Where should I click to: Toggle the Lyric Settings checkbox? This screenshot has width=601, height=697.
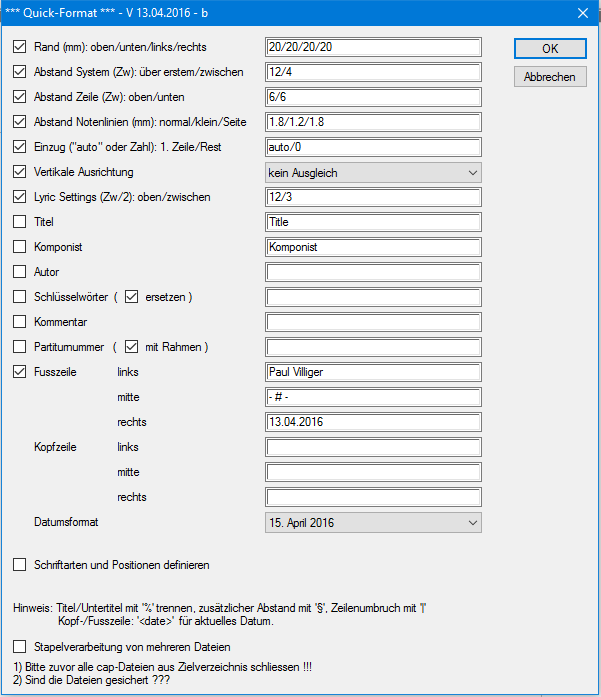(x=20, y=197)
